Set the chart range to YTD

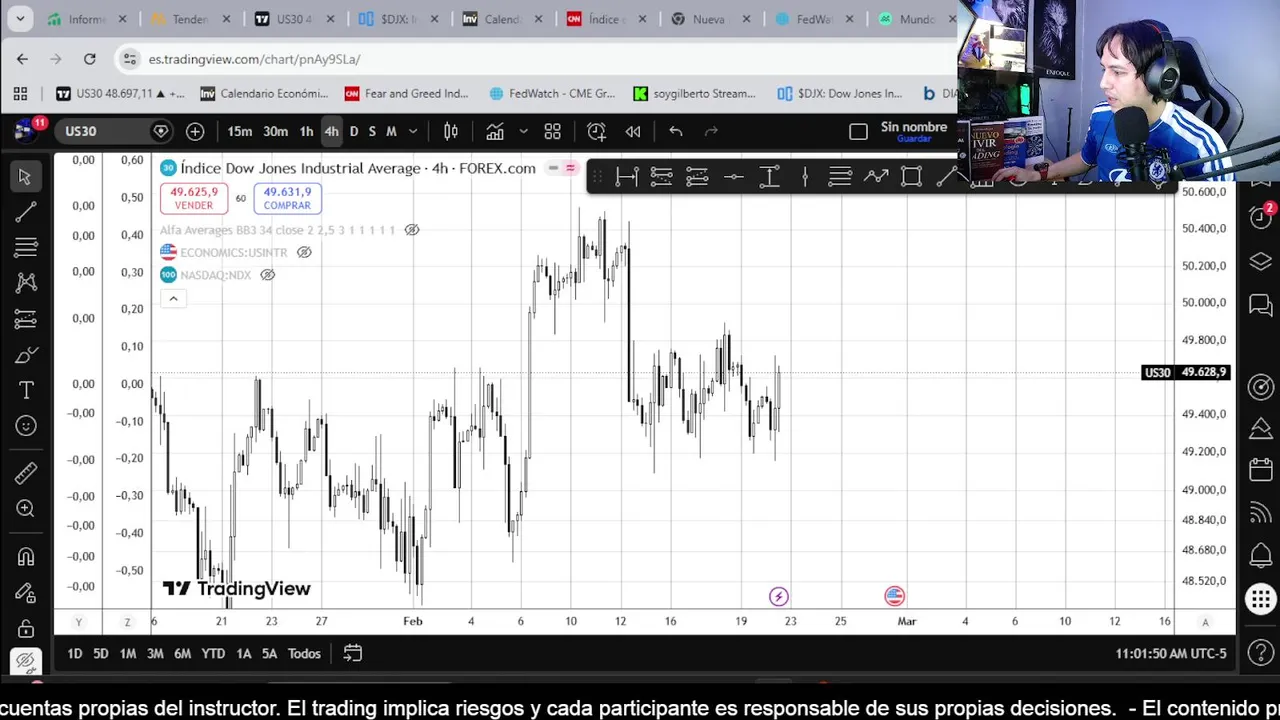click(213, 653)
